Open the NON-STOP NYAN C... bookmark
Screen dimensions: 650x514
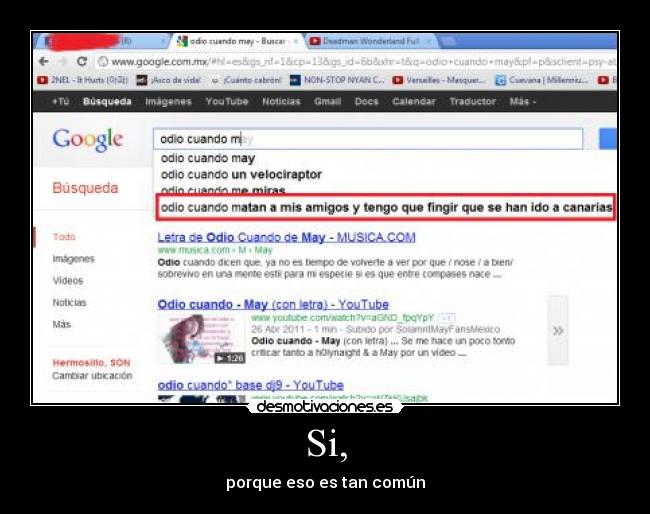[337, 80]
